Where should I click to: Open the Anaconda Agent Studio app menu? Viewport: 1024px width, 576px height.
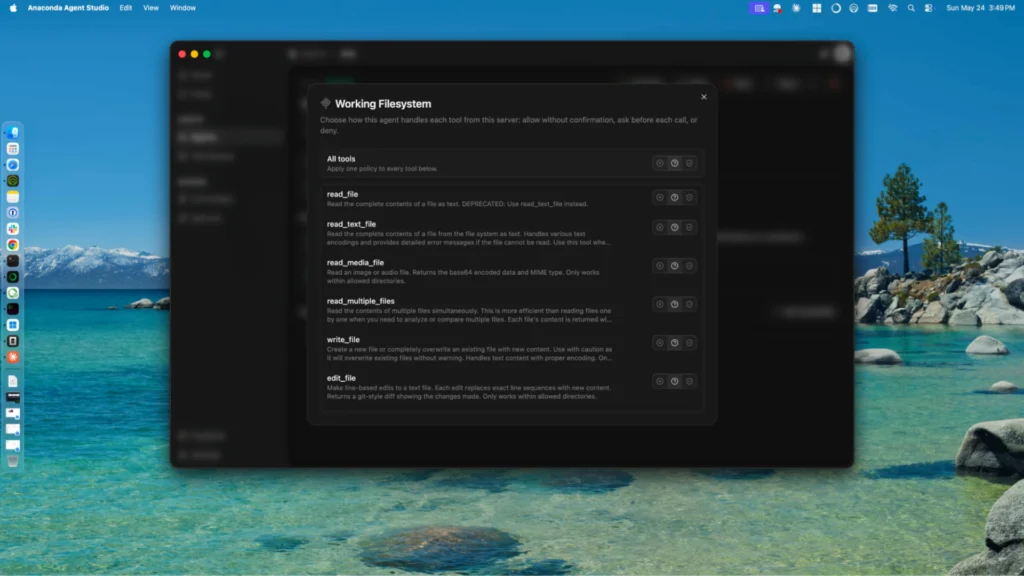68,8
